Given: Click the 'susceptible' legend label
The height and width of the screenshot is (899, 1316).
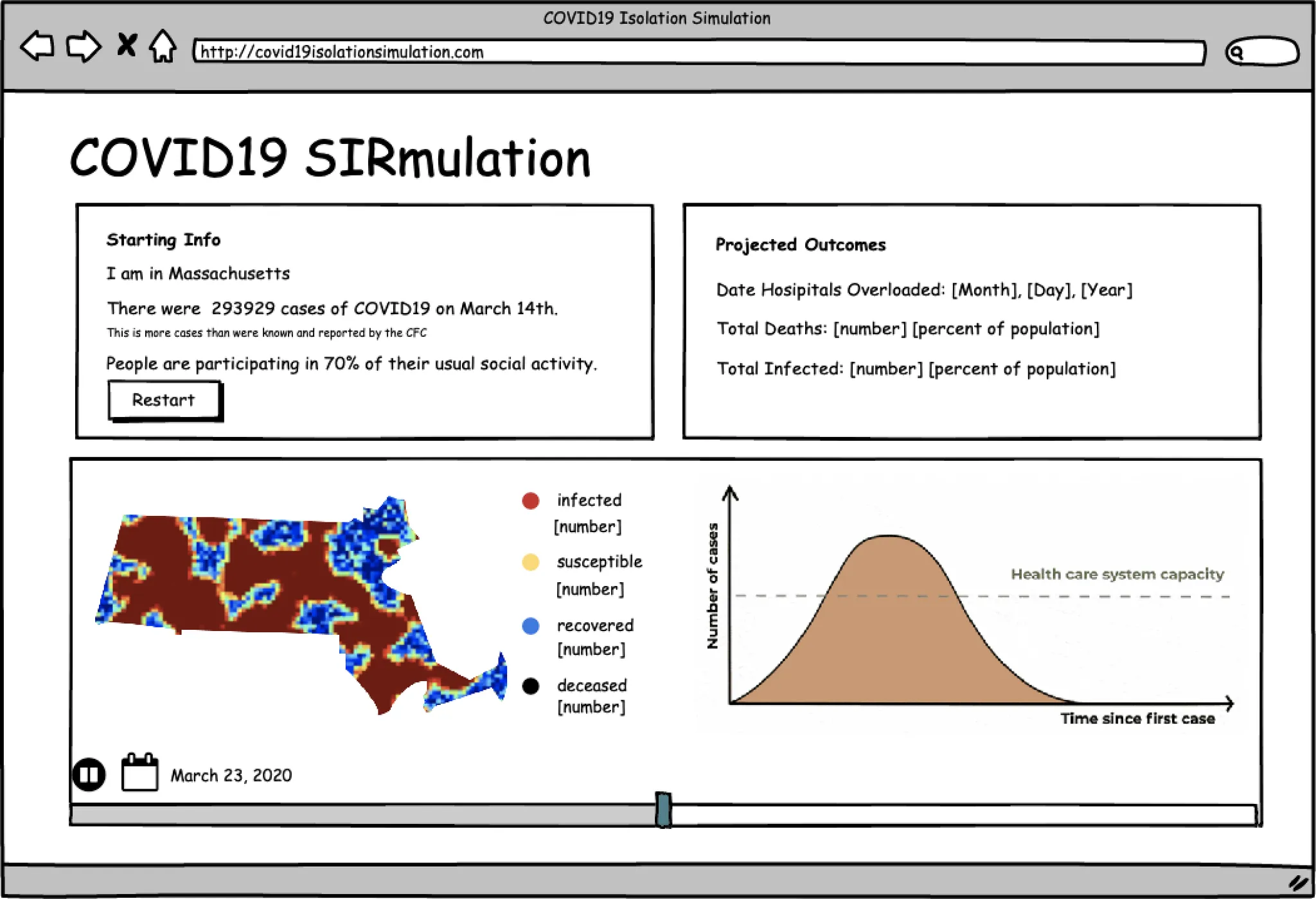Looking at the screenshot, I should (600, 562).
